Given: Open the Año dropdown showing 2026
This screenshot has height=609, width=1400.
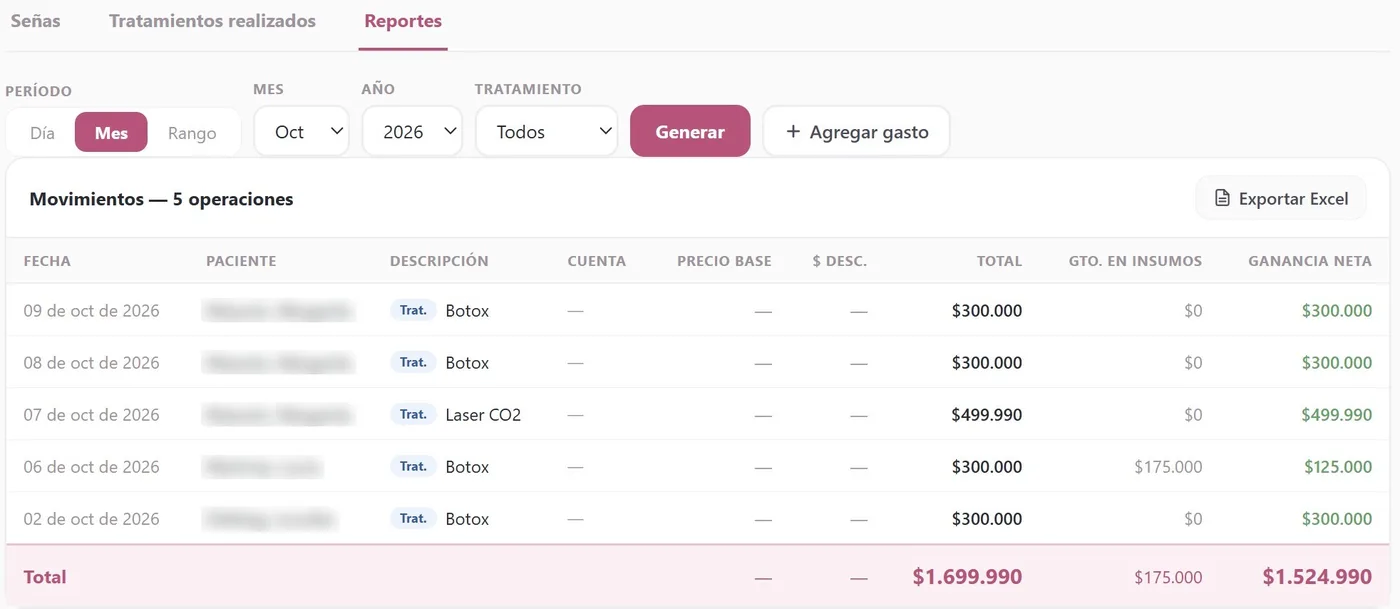Looking at the screenshot, I should click(412, 131).
